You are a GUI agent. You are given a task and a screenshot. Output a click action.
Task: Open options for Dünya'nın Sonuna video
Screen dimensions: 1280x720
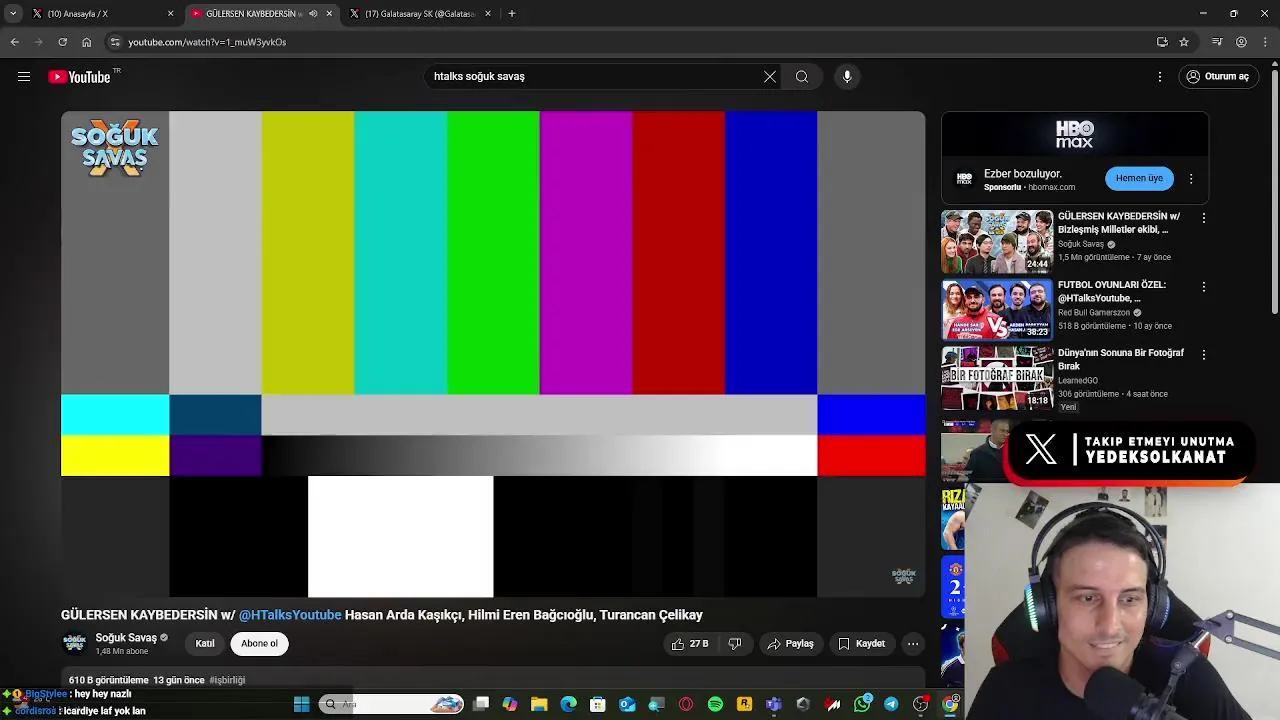[x=1204, y=355]
